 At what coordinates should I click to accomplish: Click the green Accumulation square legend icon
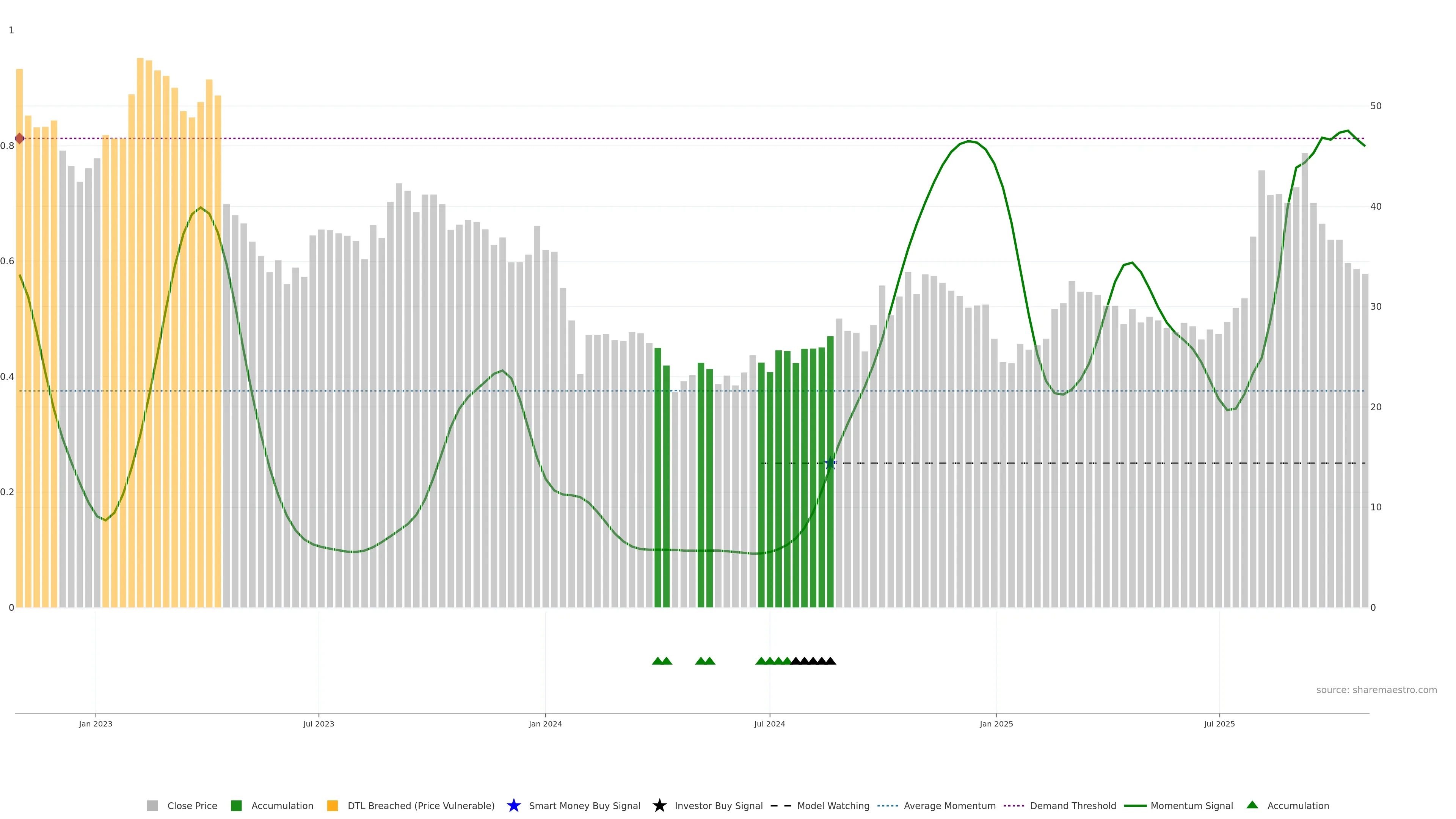coord(236,806)
